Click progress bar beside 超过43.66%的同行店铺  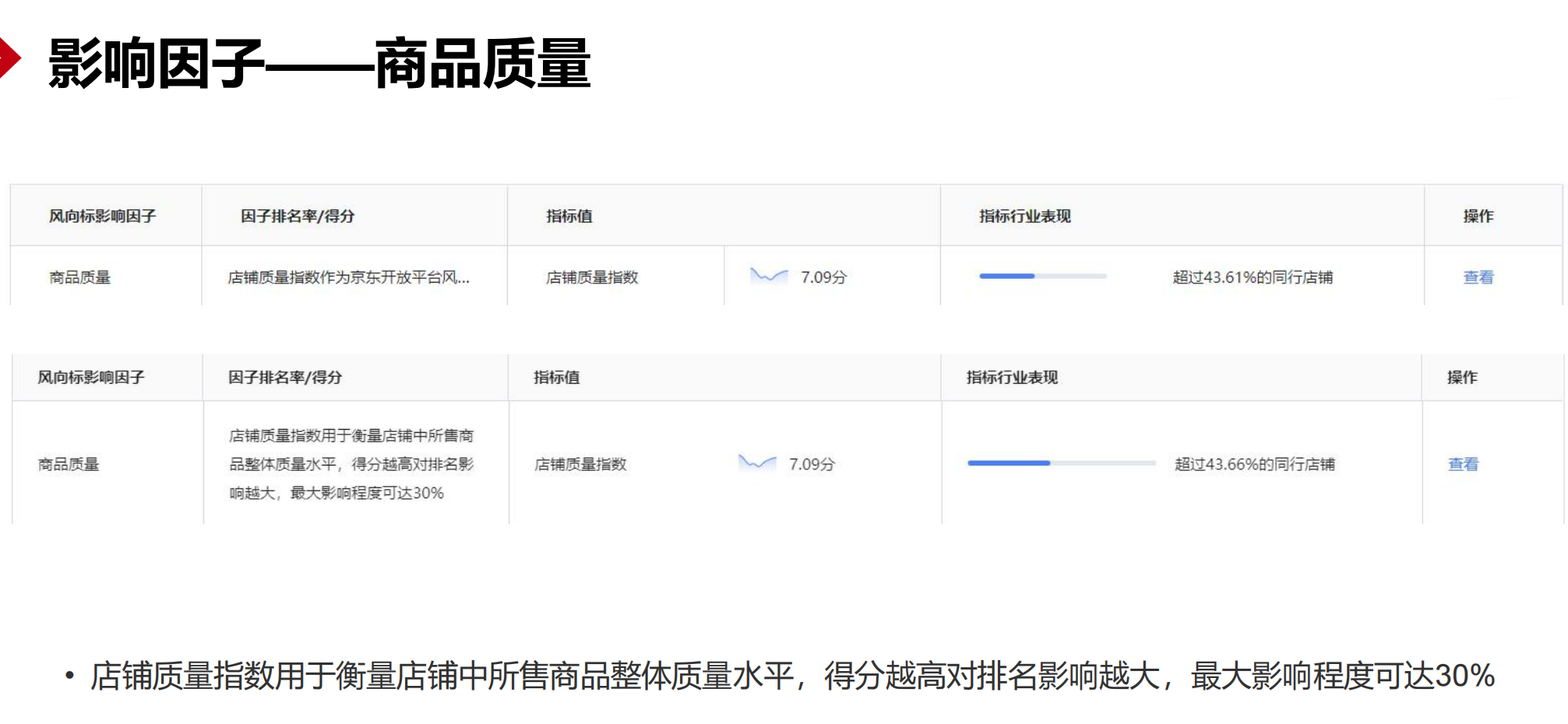(1062, 463)
